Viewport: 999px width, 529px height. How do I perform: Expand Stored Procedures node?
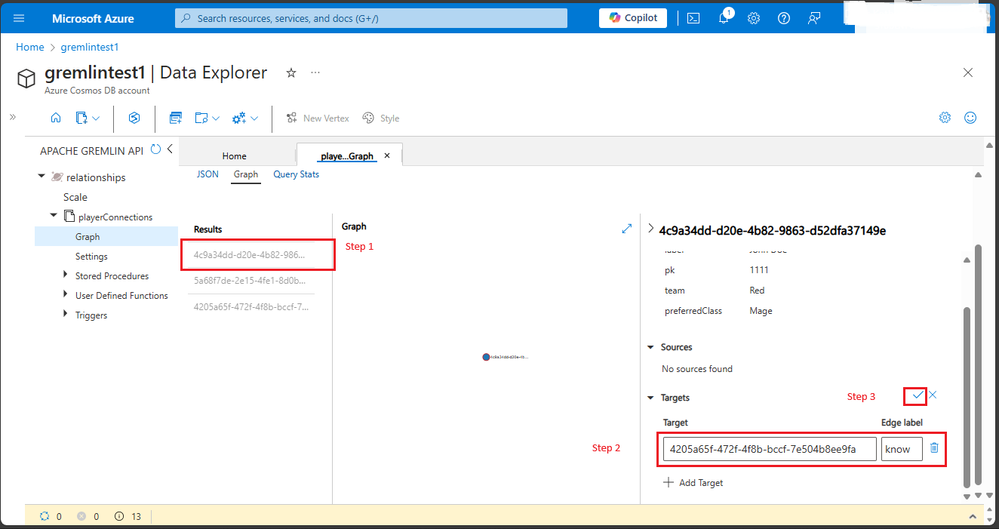pos(65,275)
